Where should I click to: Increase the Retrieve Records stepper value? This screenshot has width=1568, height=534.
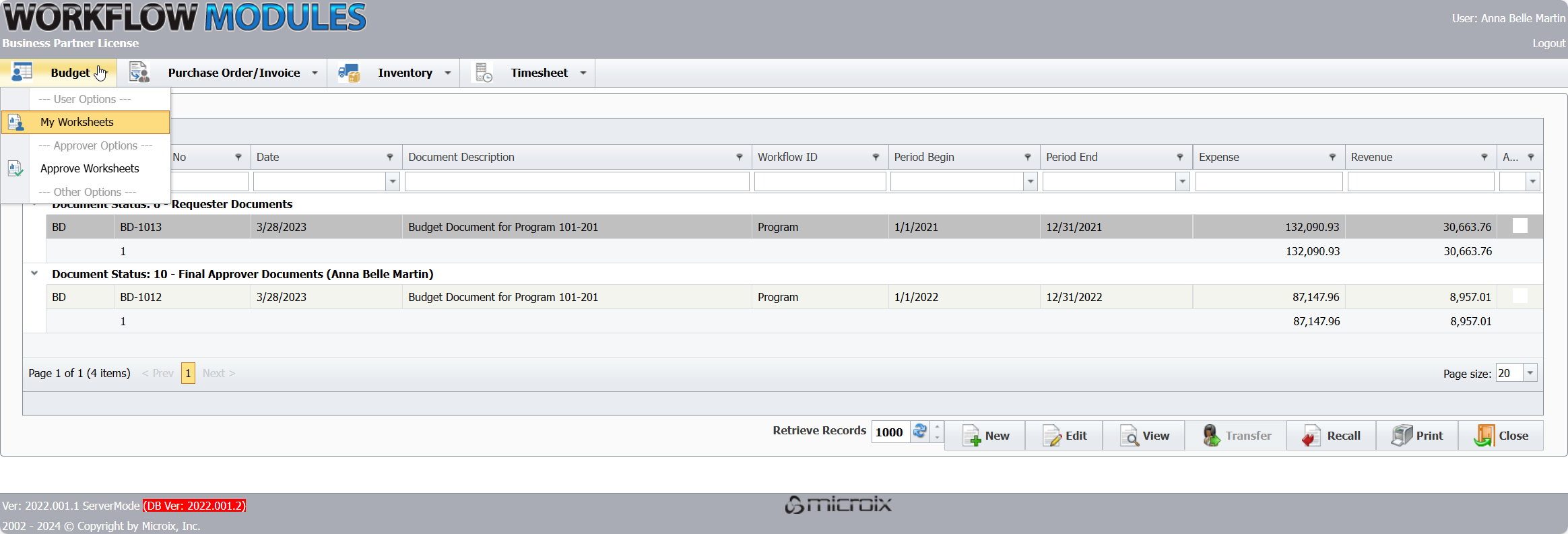tap(937, 426)
